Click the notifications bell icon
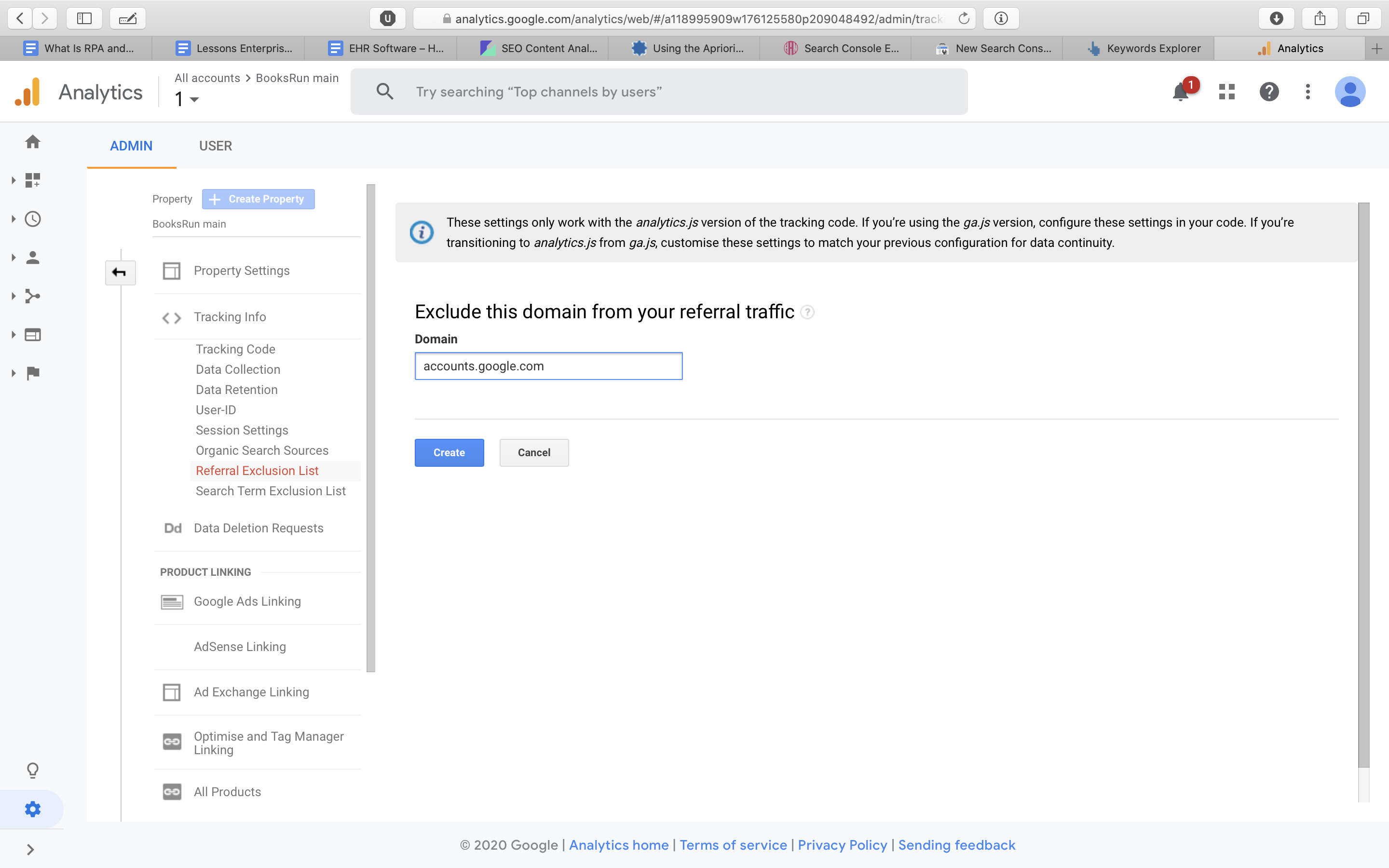1389x868 pixels. 1181,92
